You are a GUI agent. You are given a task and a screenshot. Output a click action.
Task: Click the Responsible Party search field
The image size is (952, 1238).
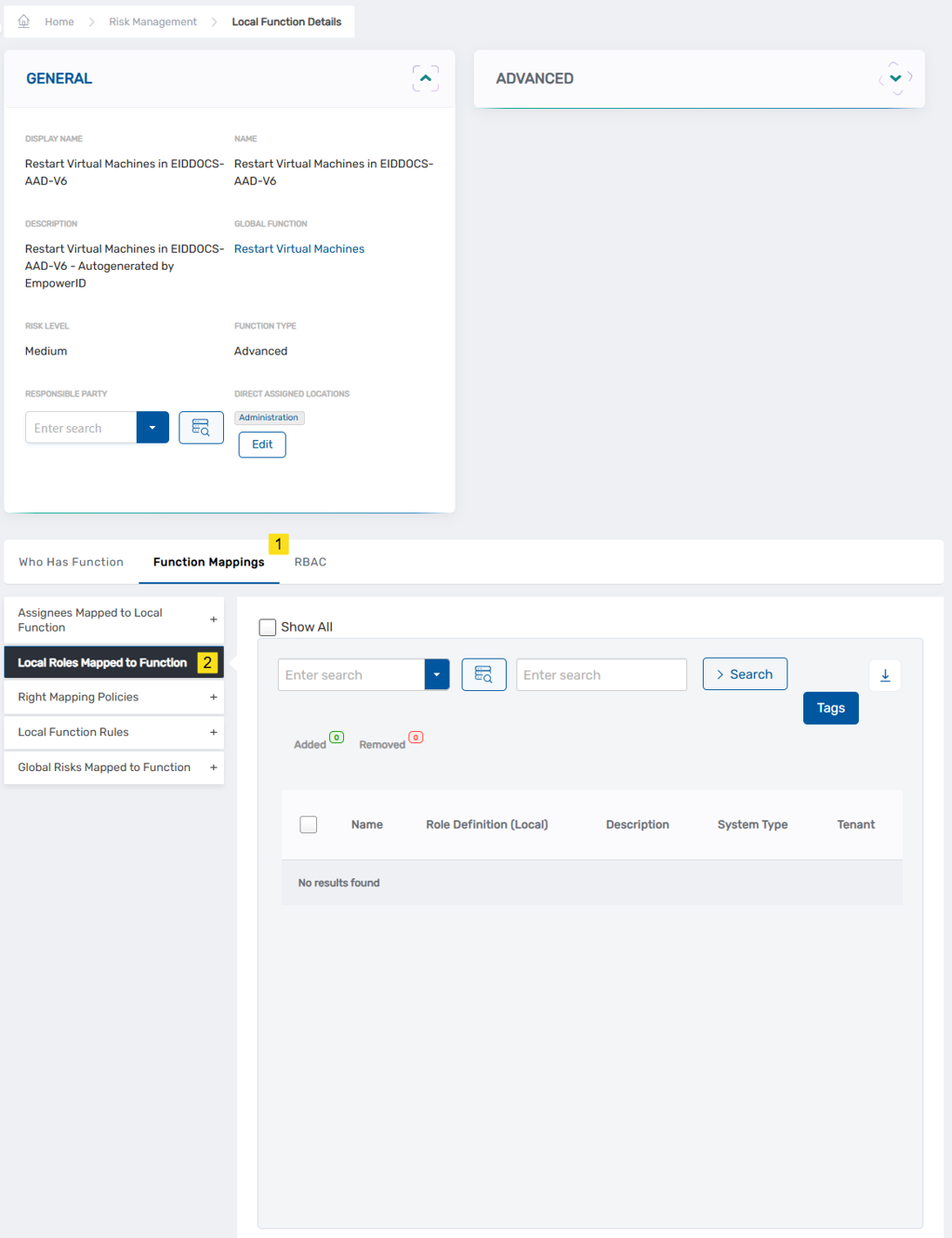coord(81,428)
